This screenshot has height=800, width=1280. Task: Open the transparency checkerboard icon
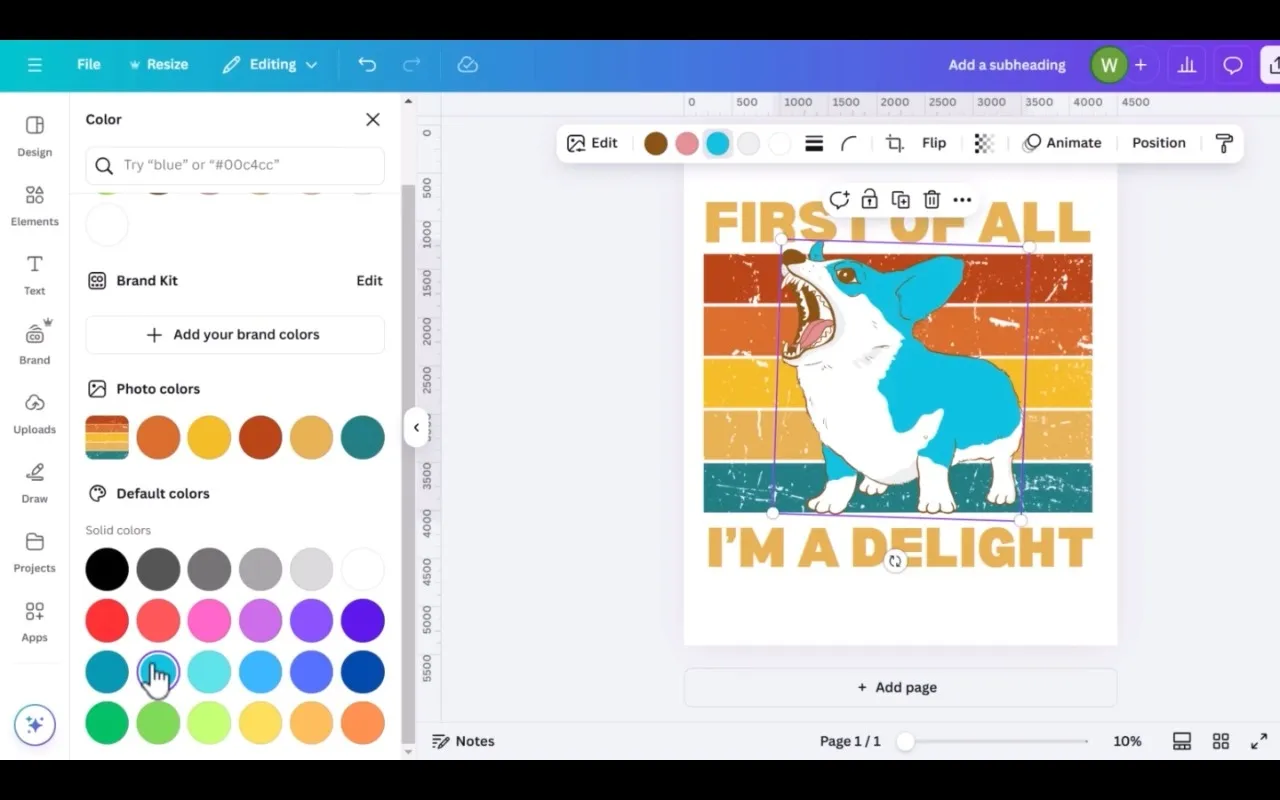pyautogui.click(x=984, y=143)
